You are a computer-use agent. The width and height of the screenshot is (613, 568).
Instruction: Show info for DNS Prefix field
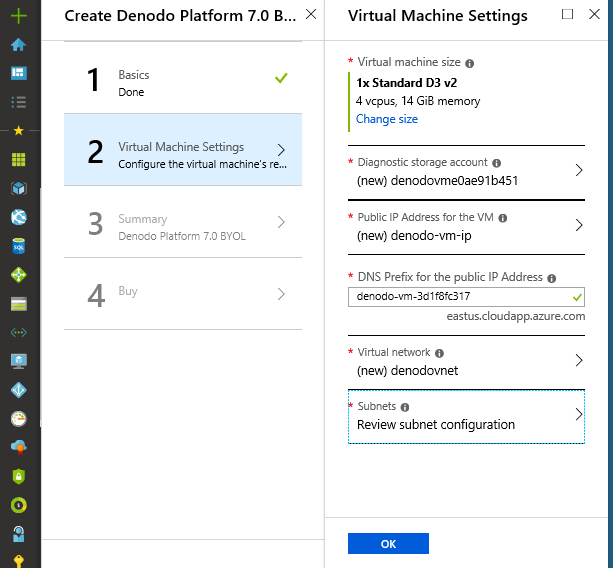(552, 278)
